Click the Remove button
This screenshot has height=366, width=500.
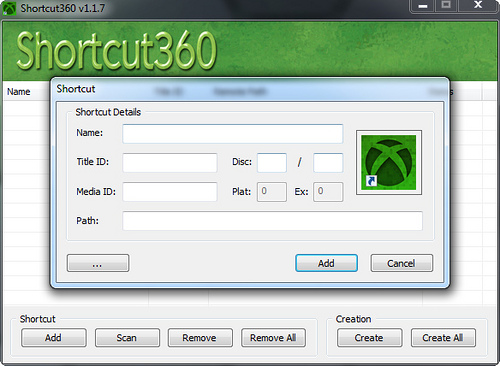(x=200, y=338)
